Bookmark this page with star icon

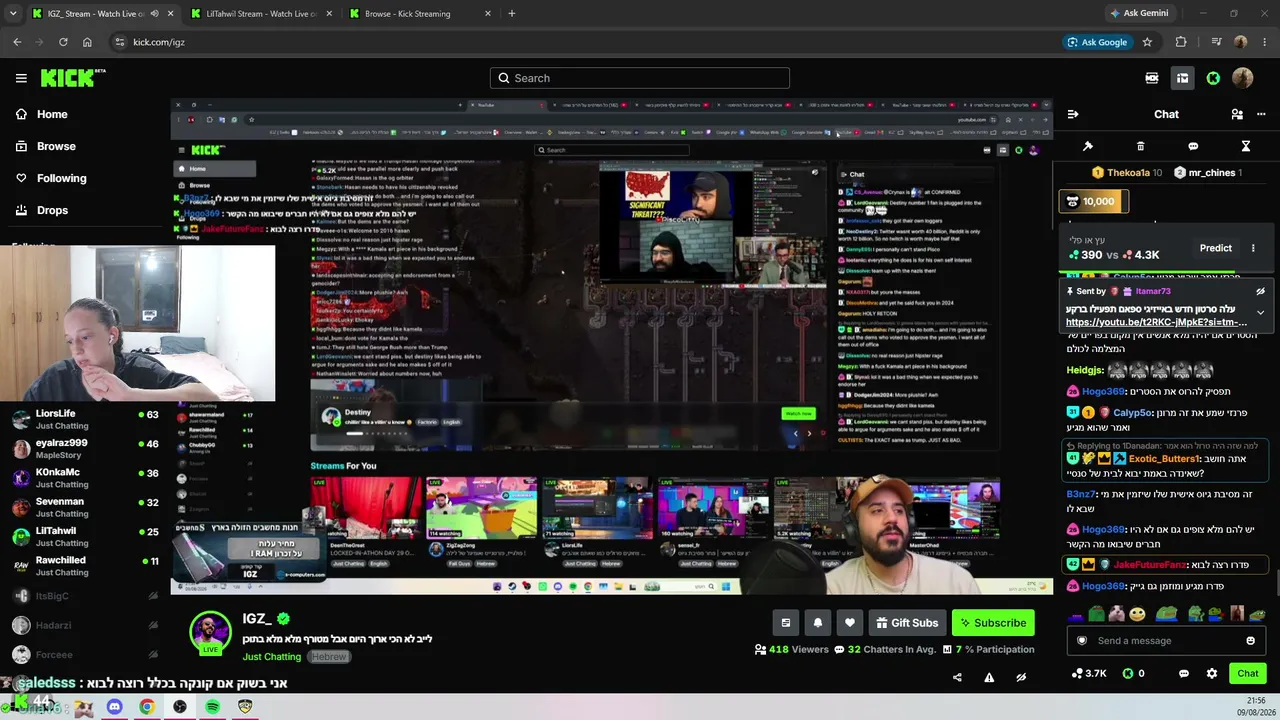click(x=1147, y=42)
